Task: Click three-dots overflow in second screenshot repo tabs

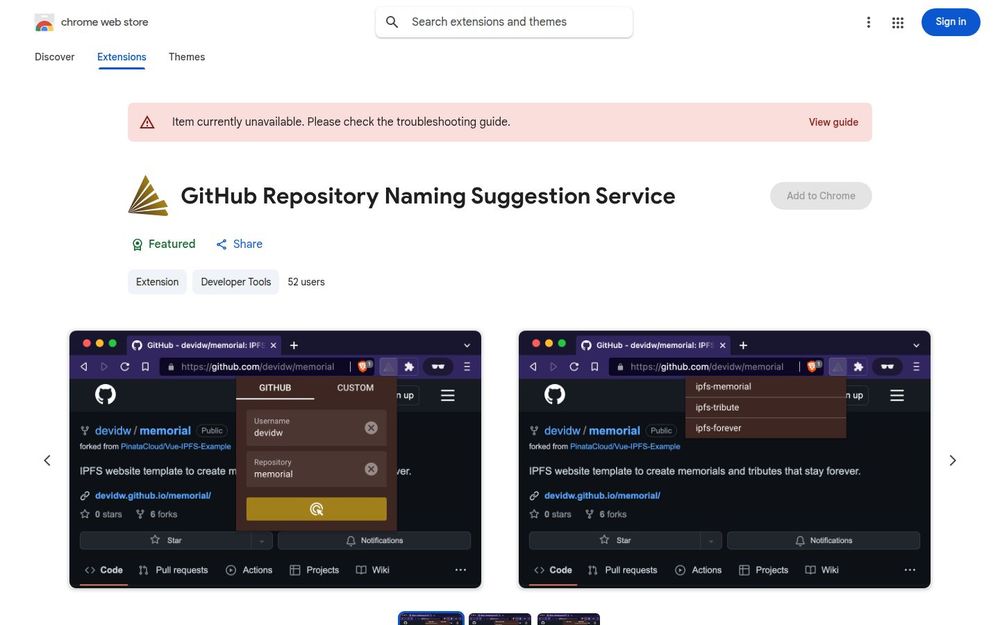Action: click(909, 570)
